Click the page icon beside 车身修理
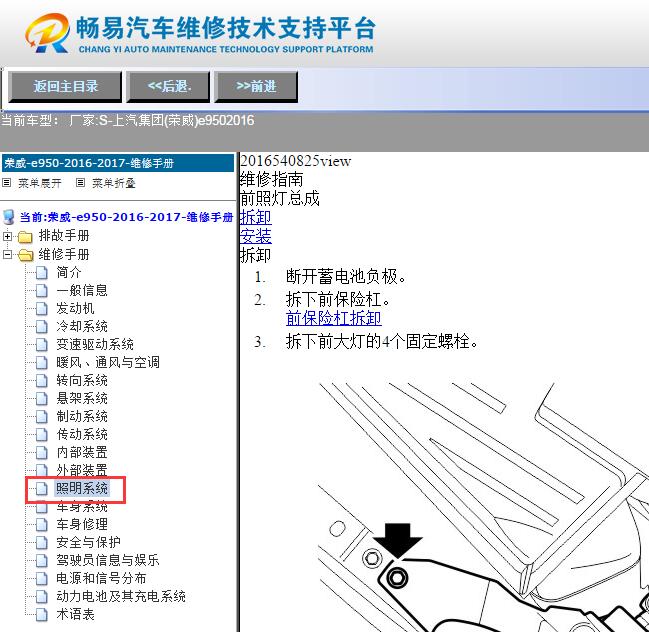This screenshot has height=632, width=649. (x=41, y=524)
